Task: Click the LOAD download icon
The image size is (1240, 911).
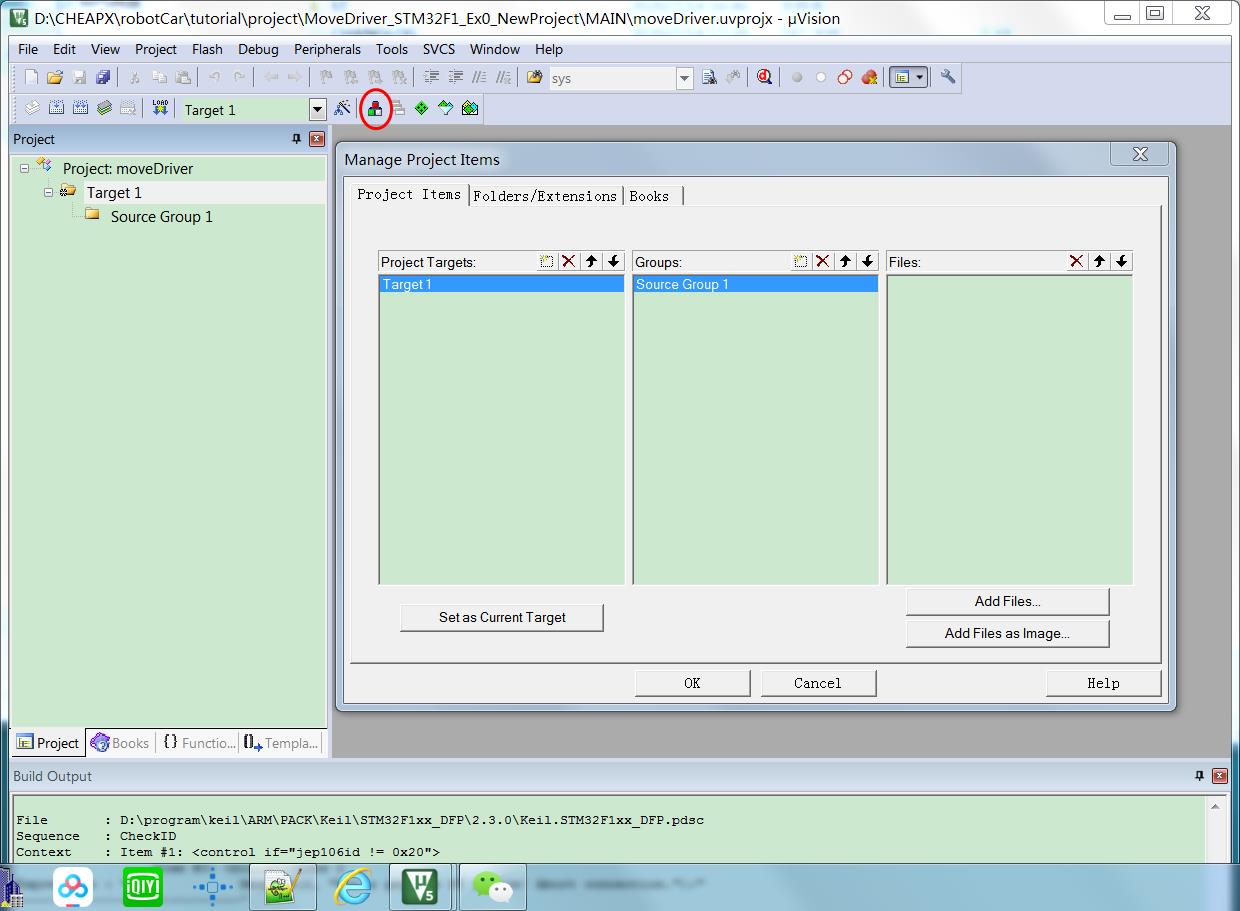Action: (x=160, y=108)
